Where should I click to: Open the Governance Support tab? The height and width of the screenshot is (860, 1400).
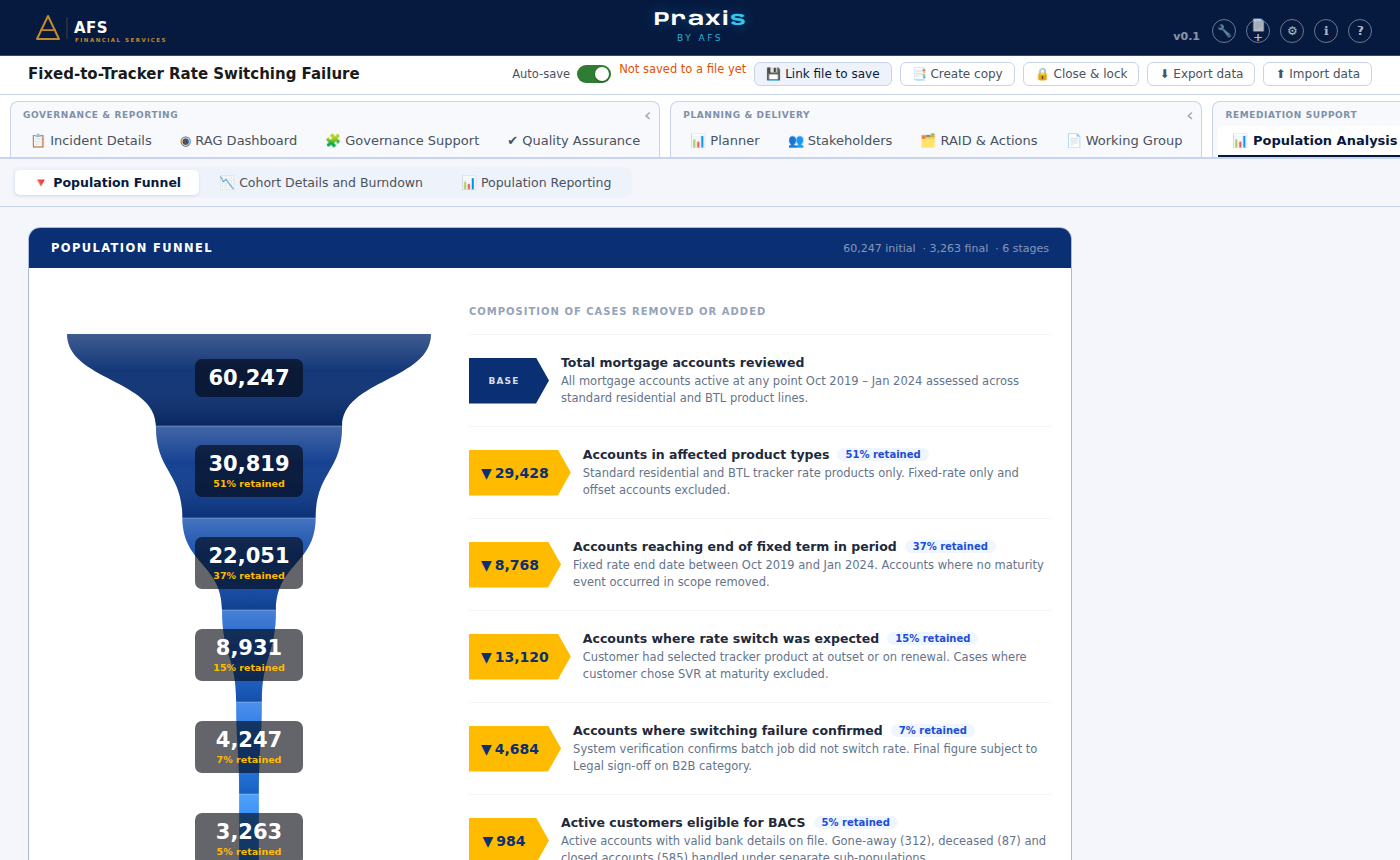coord(402,141)
